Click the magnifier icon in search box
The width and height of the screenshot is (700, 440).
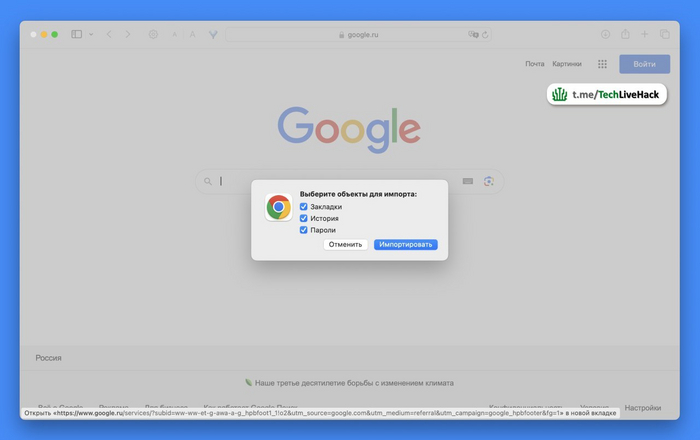[208, 181]
